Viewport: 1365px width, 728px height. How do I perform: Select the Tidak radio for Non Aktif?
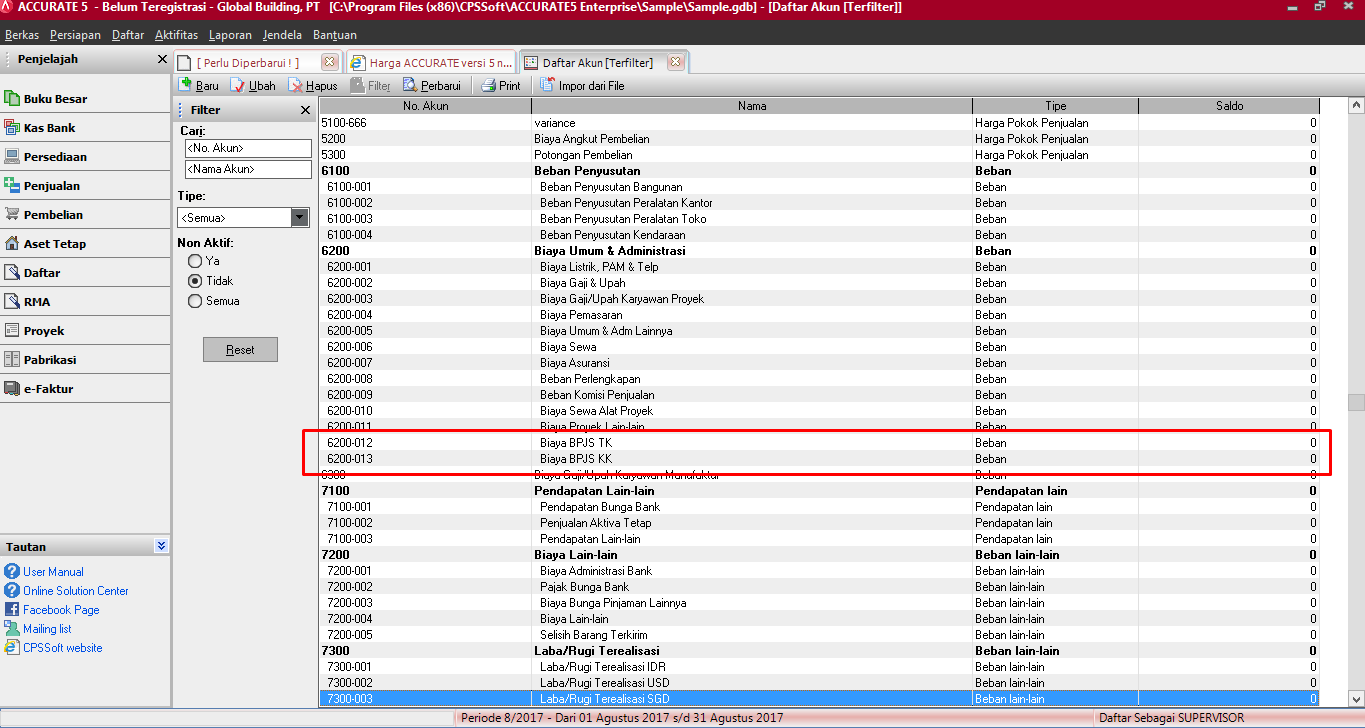click(195, 281)
